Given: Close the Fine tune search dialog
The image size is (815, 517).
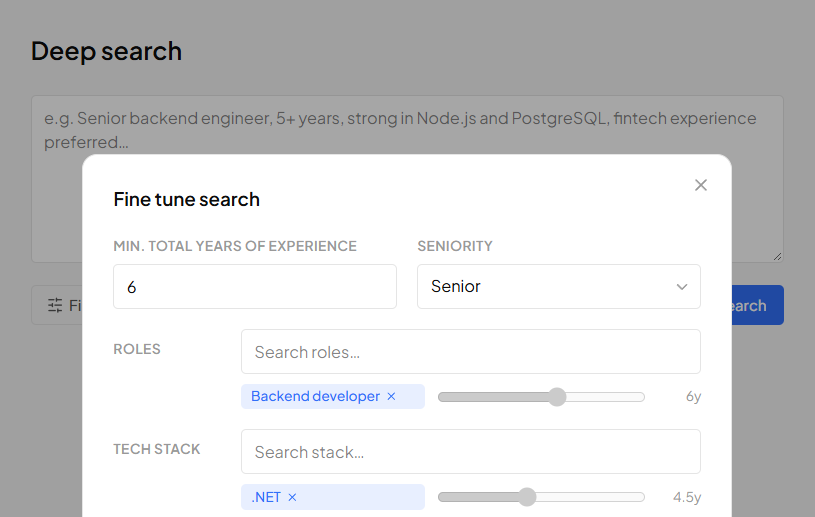Looking at the screenshot, I should 701,185.
